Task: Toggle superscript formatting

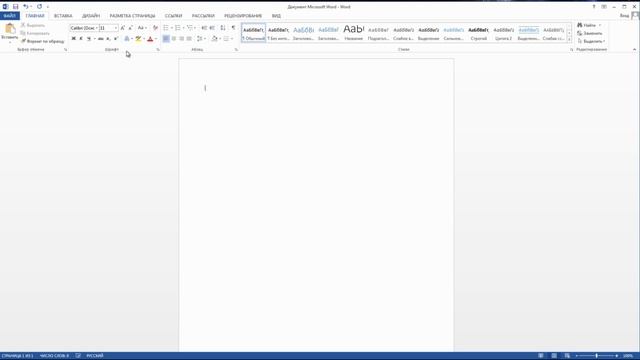Action: point(116,39)
